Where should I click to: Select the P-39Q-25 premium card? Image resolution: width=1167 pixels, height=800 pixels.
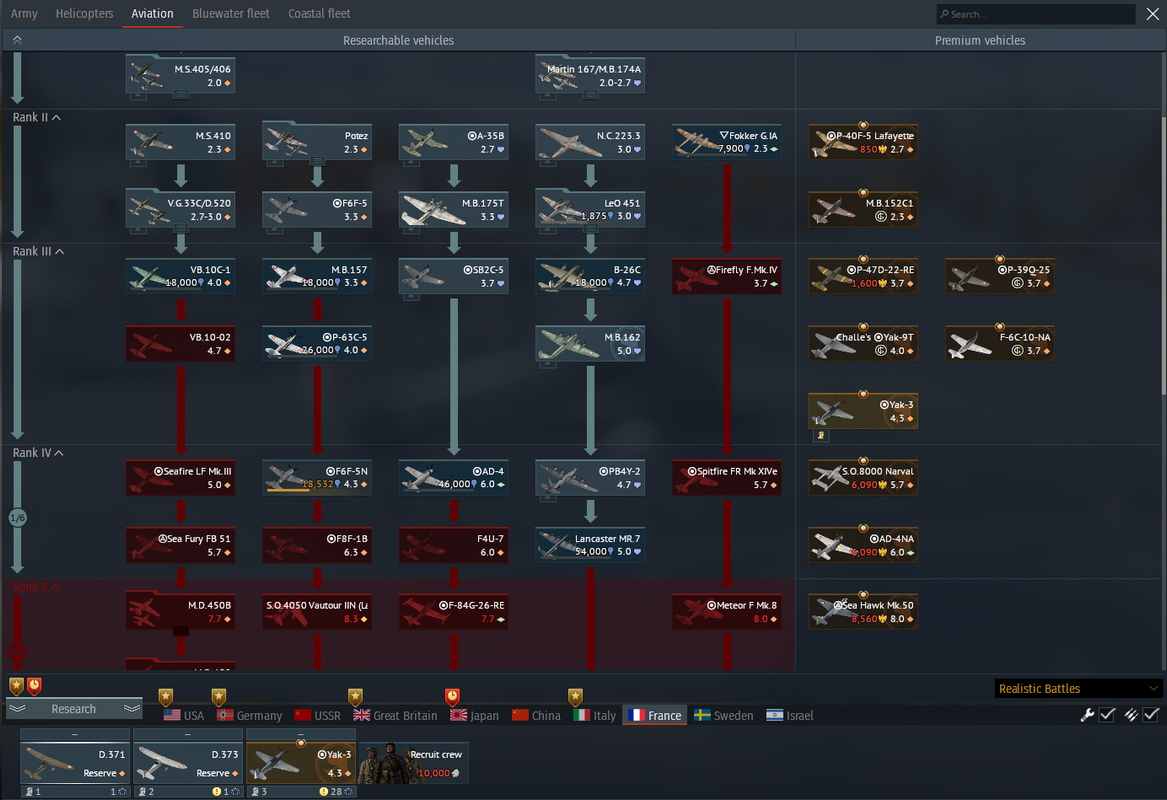(1000, 276)
